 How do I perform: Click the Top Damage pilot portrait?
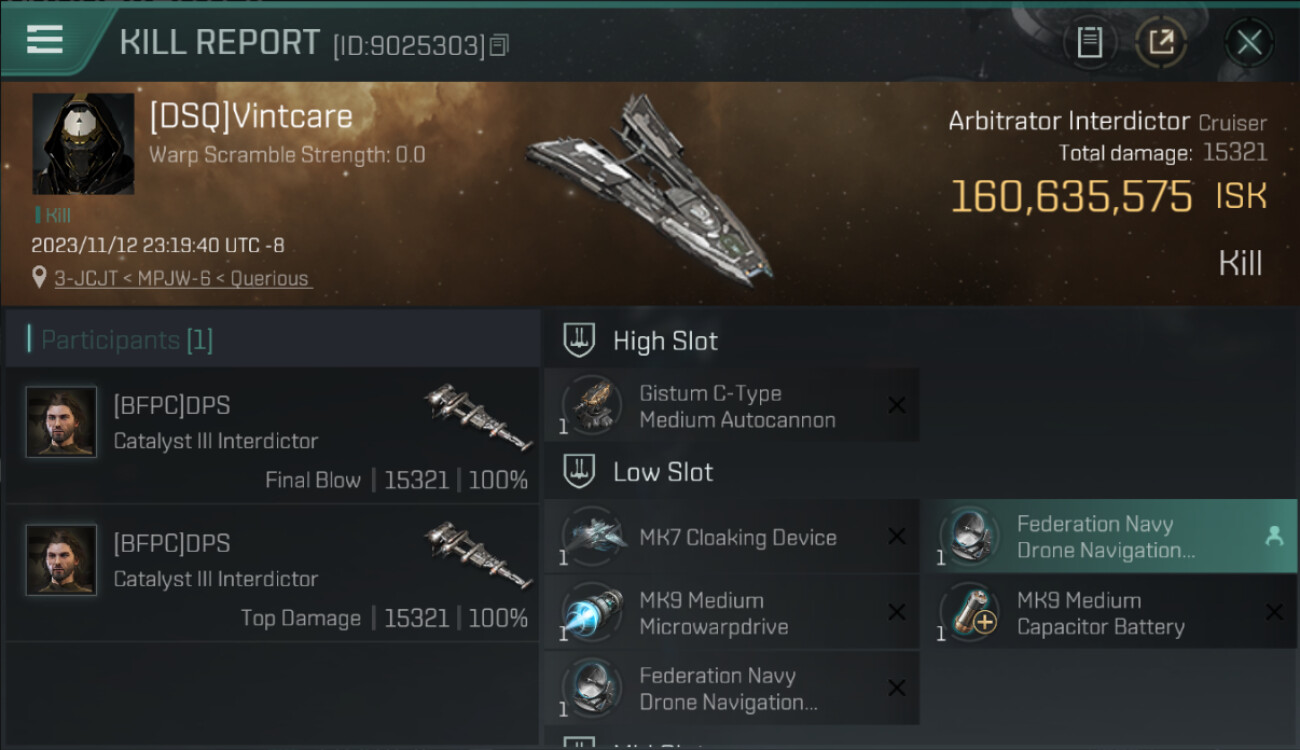(x=61, y=560)
